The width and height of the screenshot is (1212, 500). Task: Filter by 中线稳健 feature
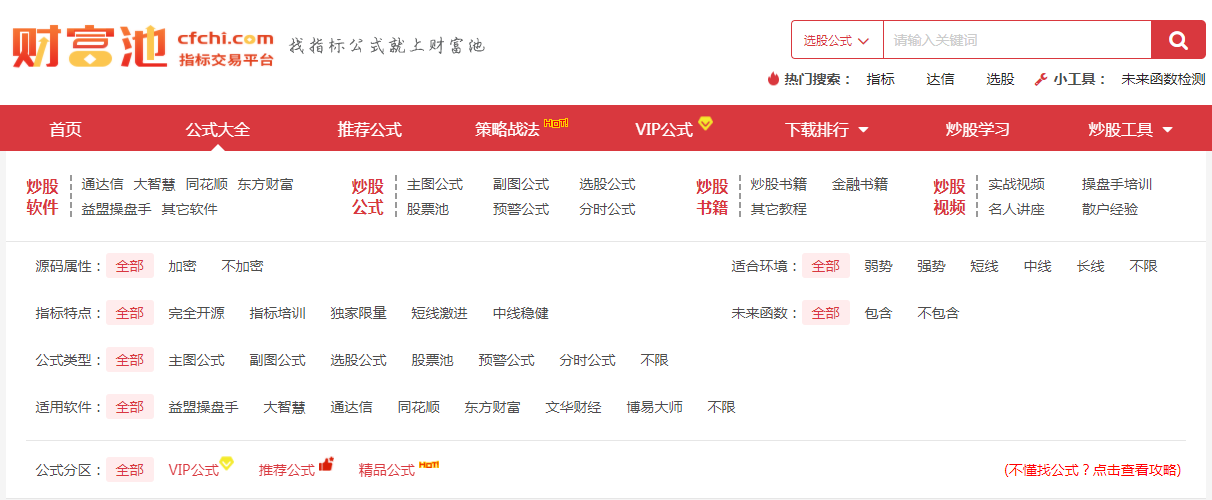(521, 313)
